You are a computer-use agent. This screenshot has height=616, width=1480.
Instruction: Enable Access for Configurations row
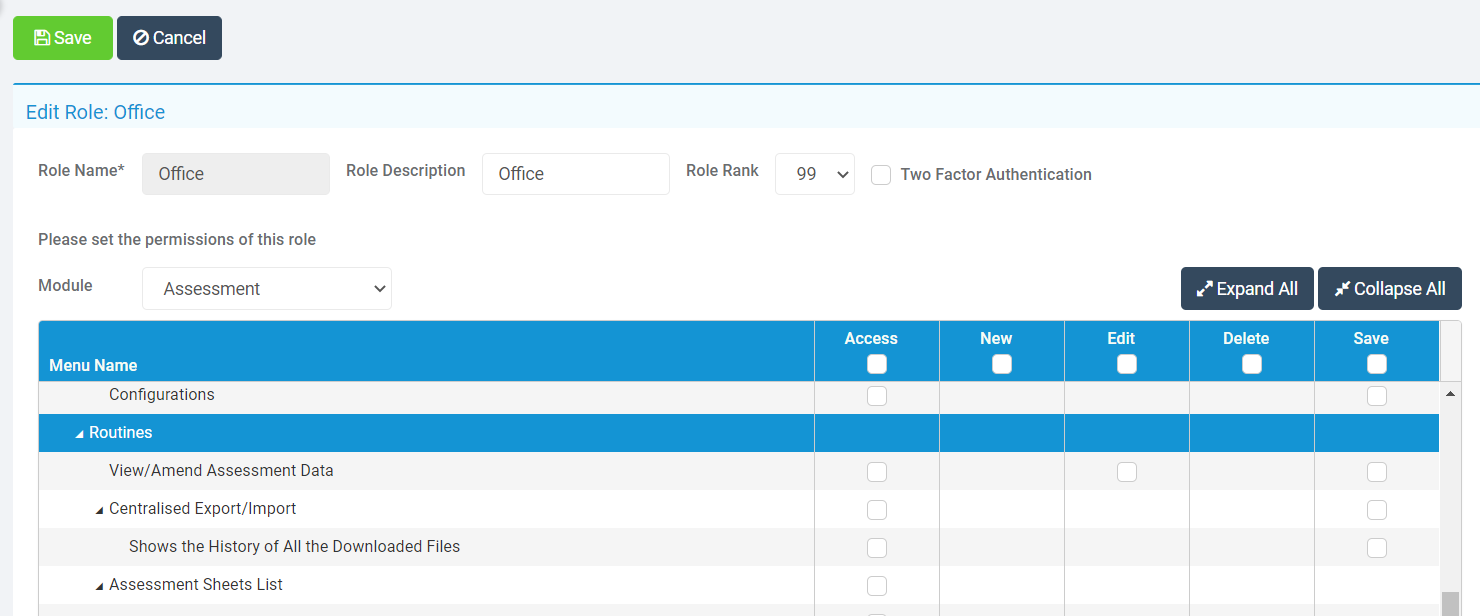pyautogui.click(x=877, y=396)
